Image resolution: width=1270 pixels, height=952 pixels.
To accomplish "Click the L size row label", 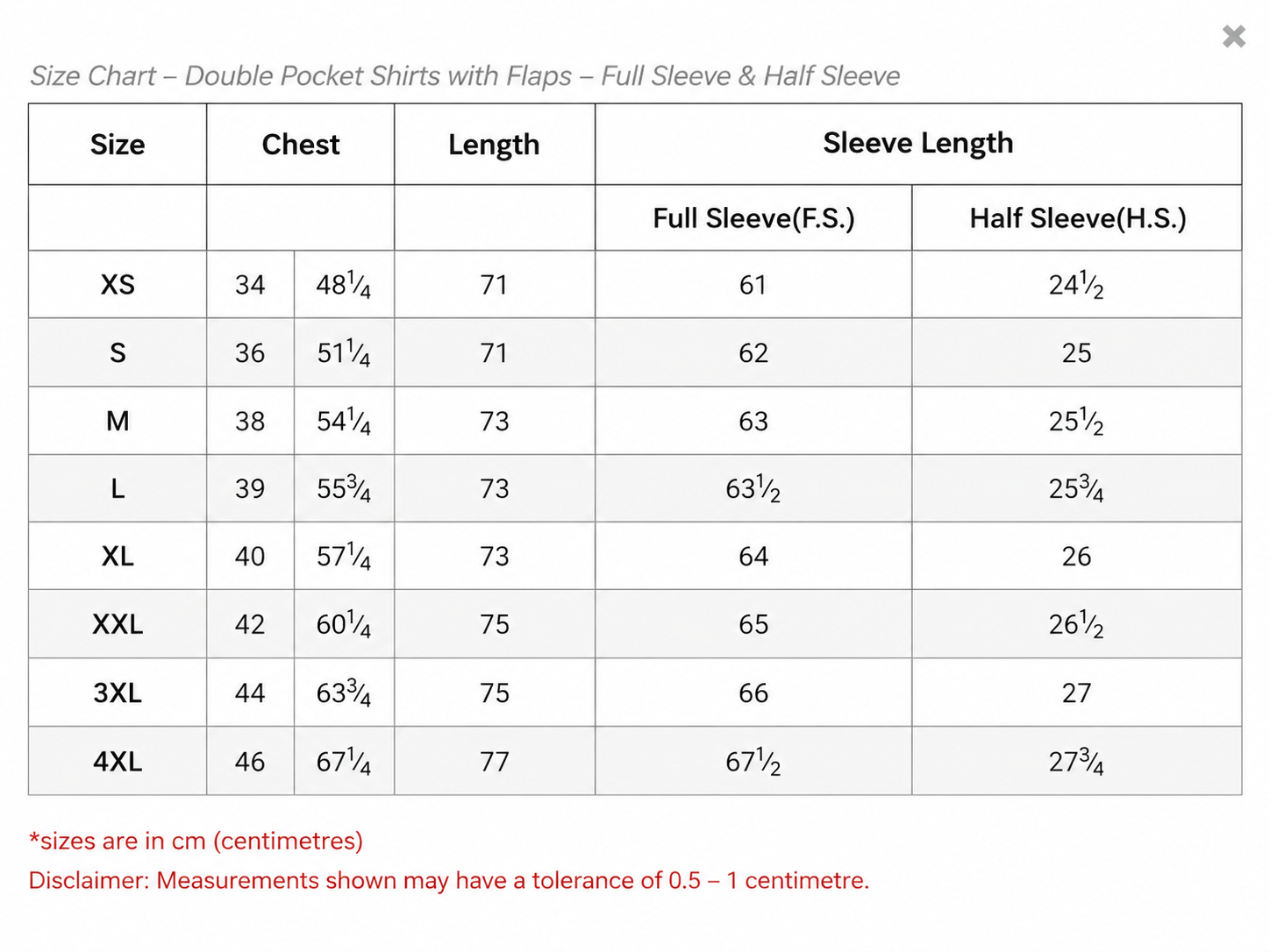I will point(118,488).
